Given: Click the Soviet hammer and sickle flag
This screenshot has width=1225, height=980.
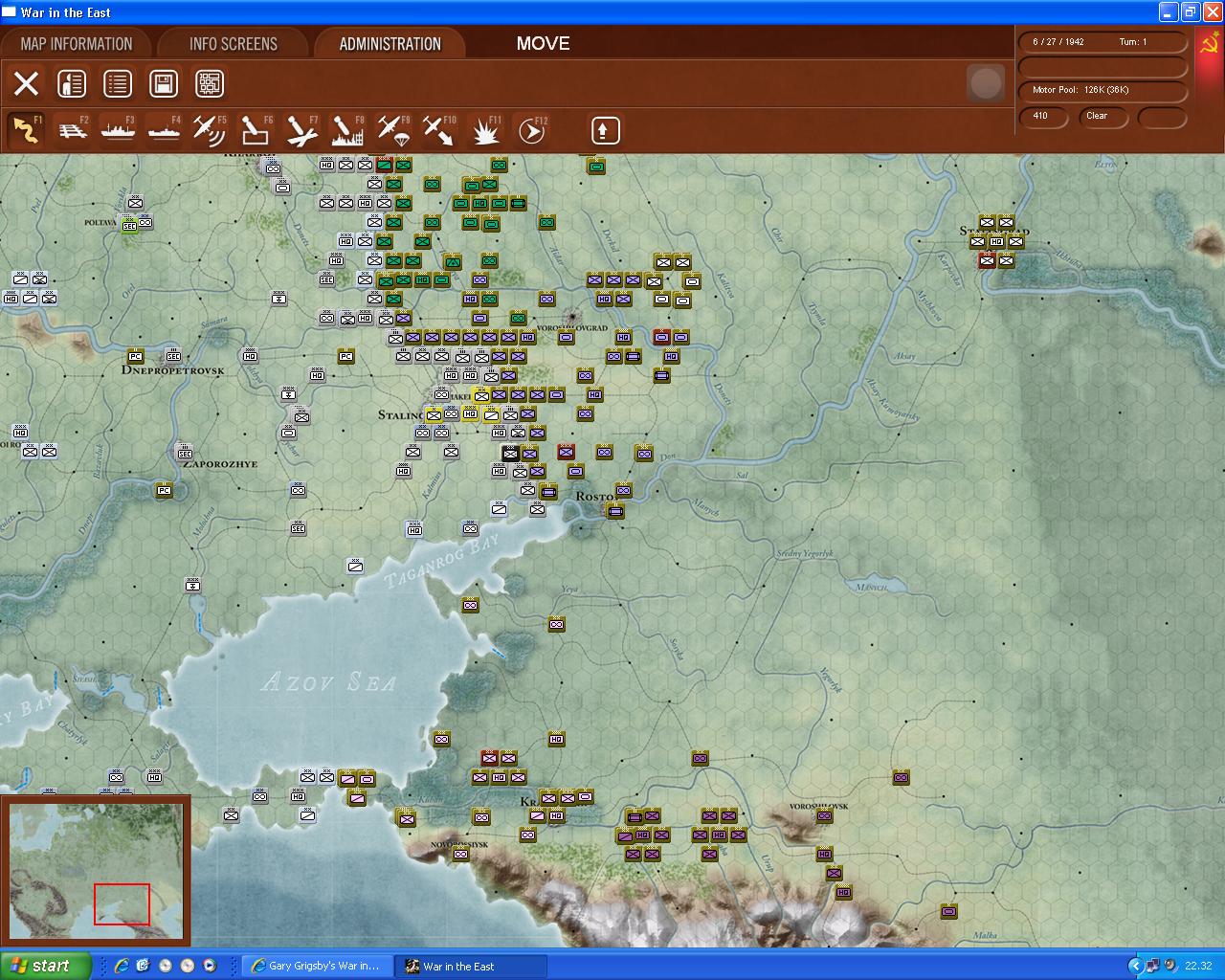Looking at the screenshot, I should tap(1209, 44).
